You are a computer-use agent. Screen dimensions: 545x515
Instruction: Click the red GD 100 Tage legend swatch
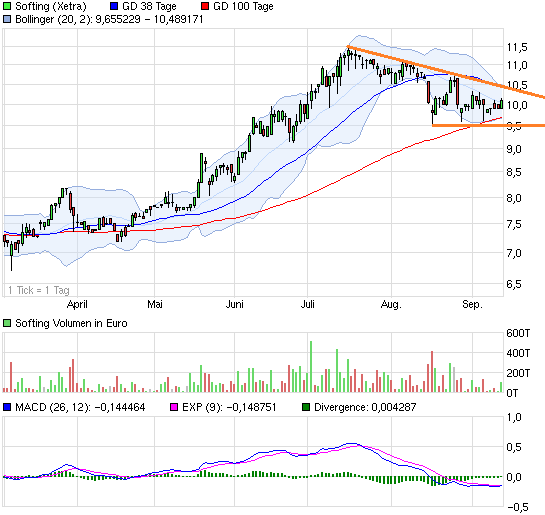coord(205,6)
